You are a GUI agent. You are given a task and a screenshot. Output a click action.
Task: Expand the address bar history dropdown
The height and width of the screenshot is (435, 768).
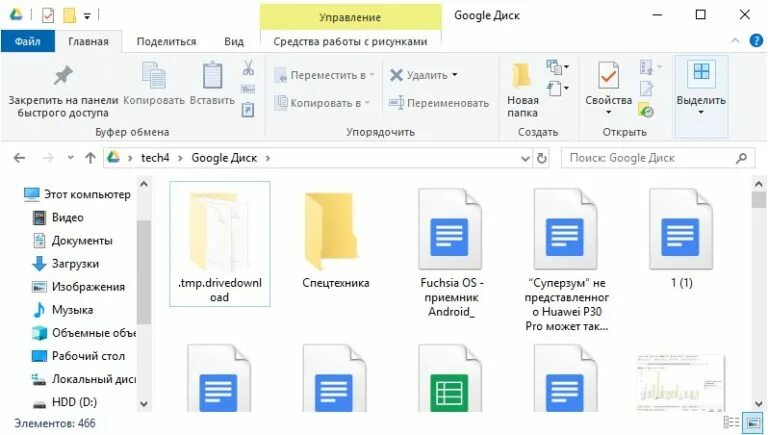click(x=525, y=158)
